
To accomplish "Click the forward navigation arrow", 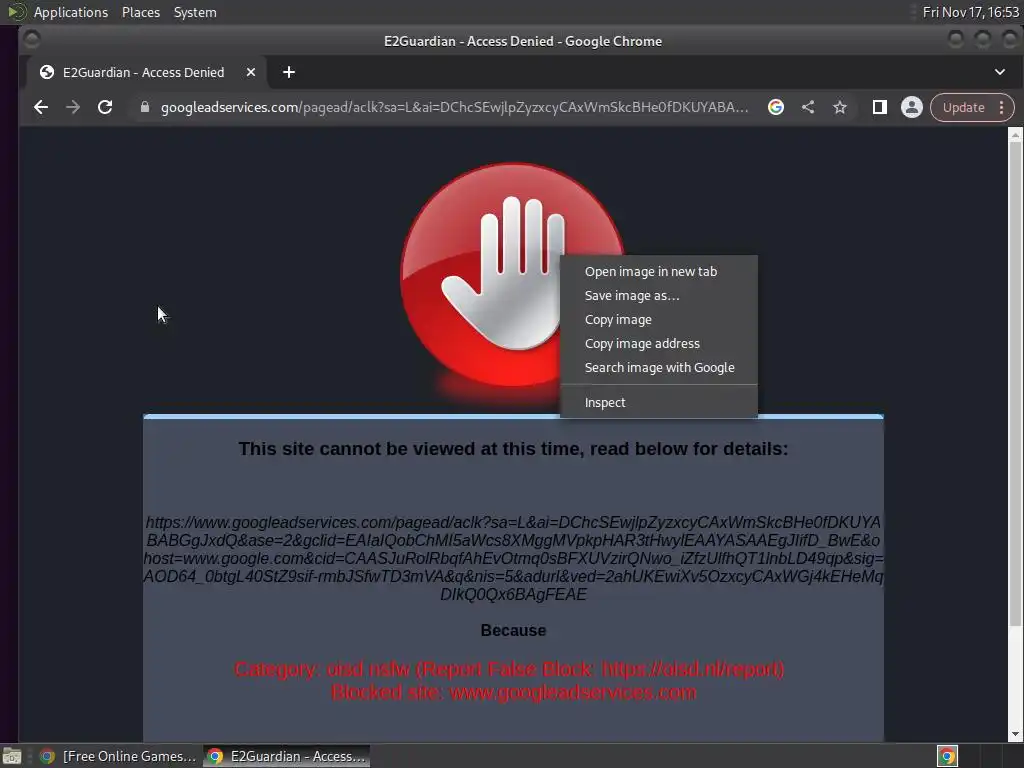I will pyautogui.click(x=72, y=107).
